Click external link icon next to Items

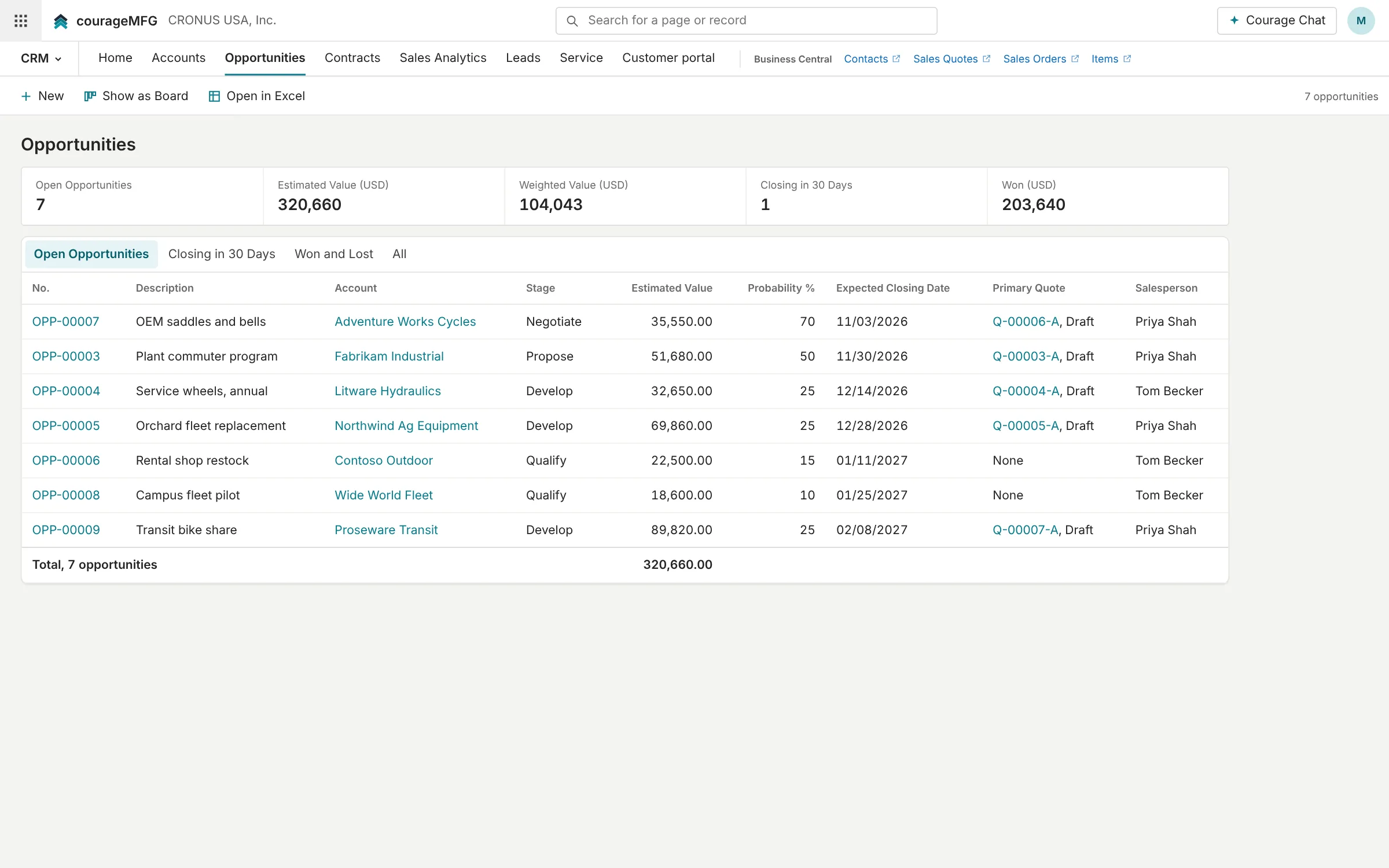1127,58
